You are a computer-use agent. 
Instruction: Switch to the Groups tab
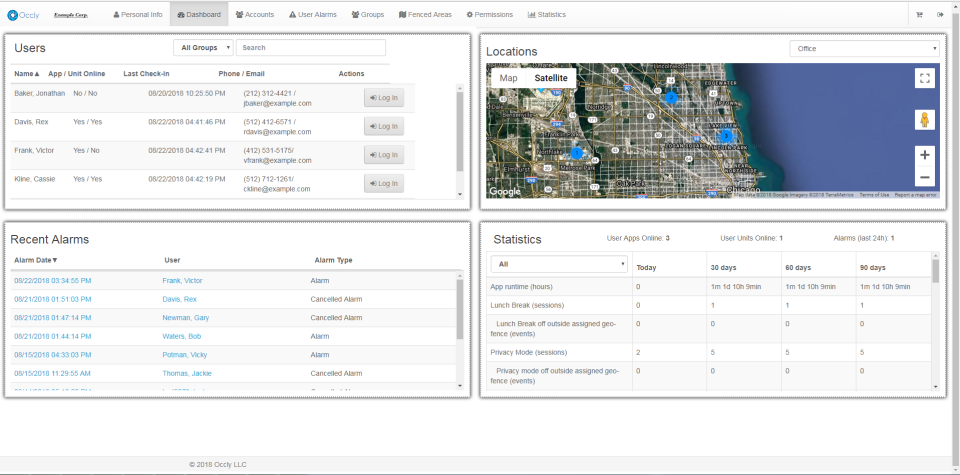(x=367, y=15)
